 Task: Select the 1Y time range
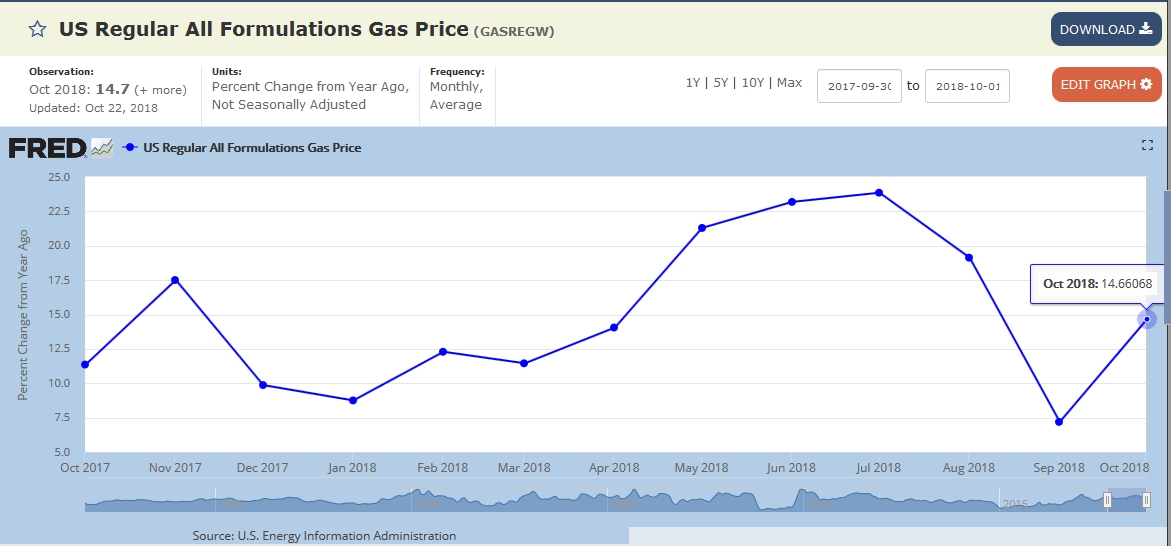pos(693,83)
